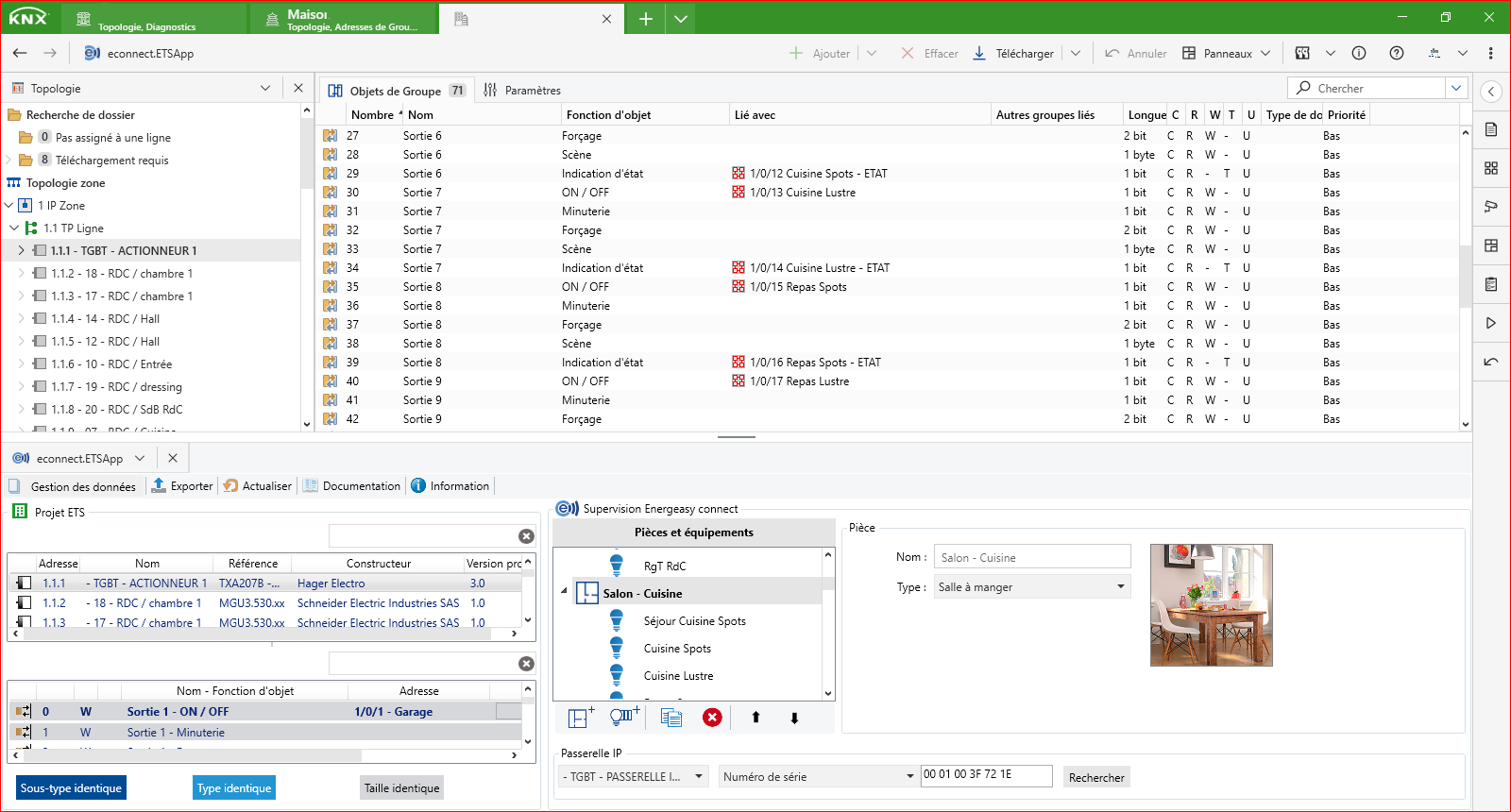This screenshot has width=1511, height=812.
Task: Expand the 1.1.2 chambre 1 device node
Action: click(22, 274)
